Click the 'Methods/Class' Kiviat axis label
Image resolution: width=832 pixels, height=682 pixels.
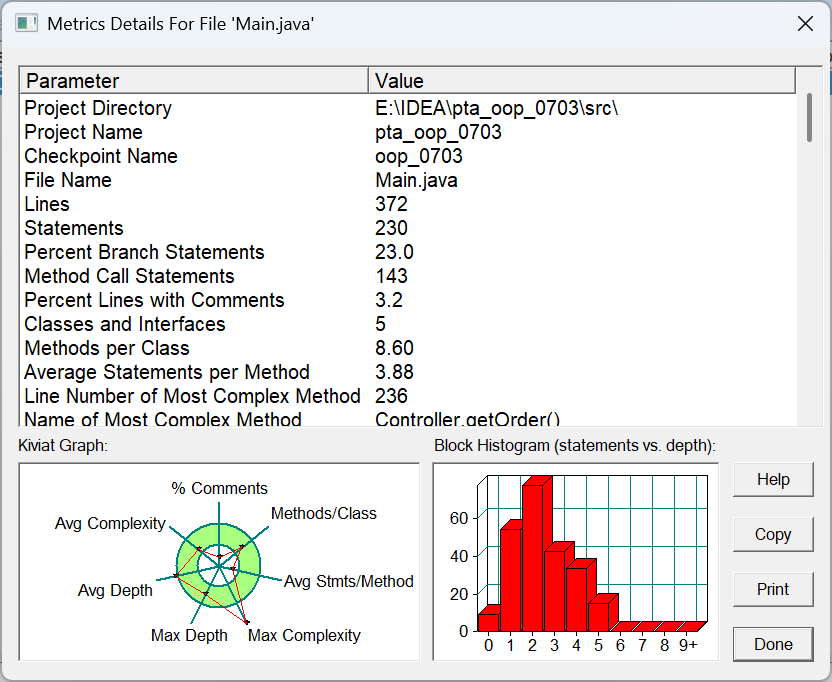click(324, 513)
